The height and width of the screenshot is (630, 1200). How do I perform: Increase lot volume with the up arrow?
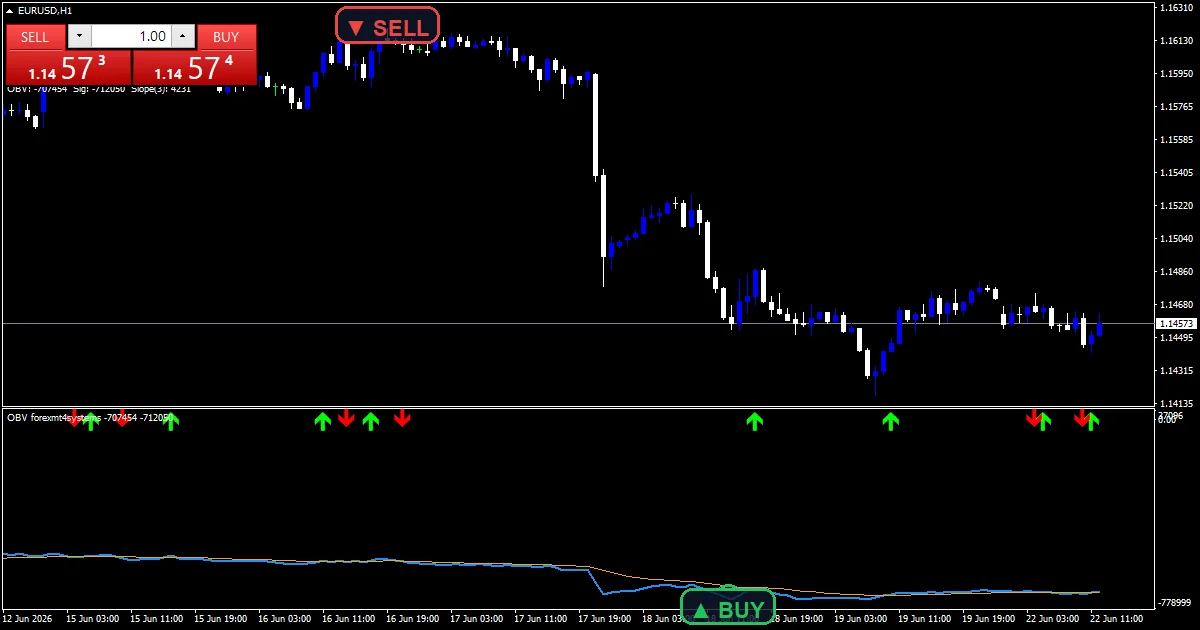tap(182, 36)
